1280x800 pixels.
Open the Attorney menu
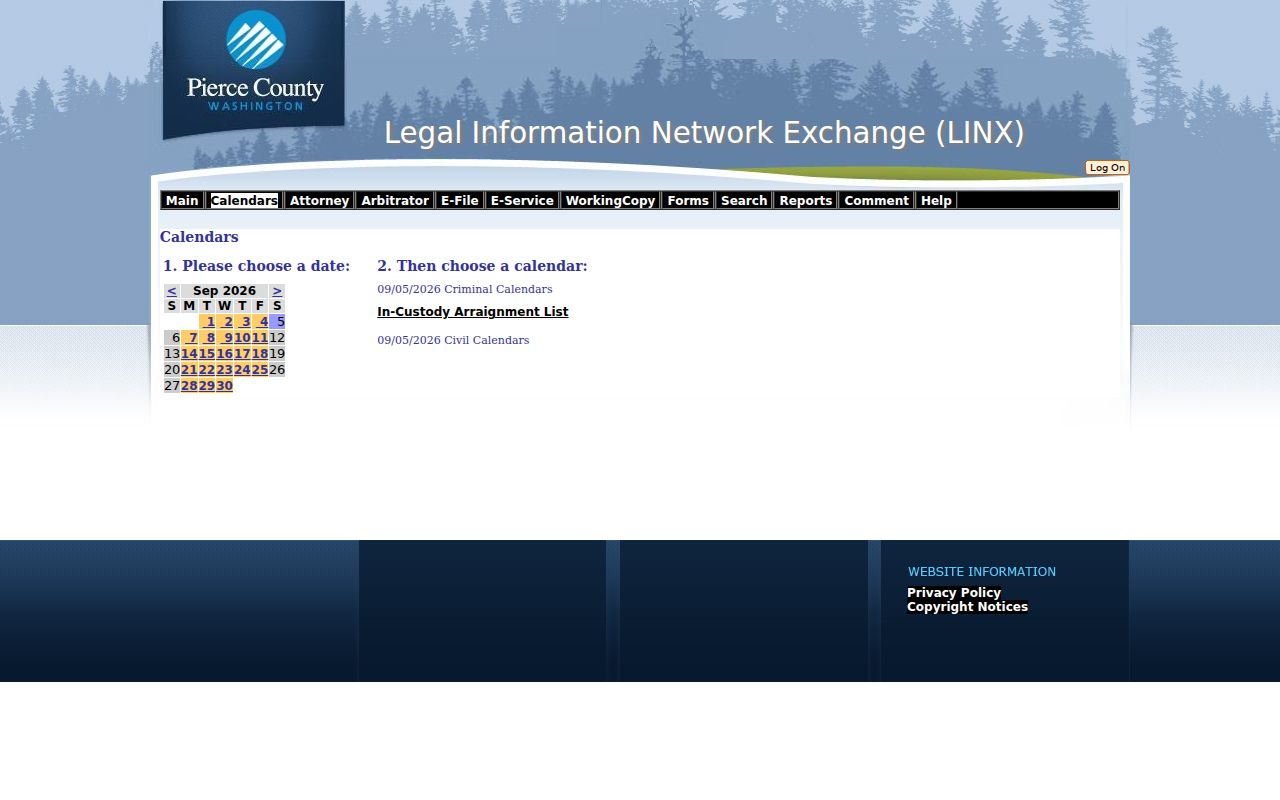pyautogui.click(x=319, y=201)
